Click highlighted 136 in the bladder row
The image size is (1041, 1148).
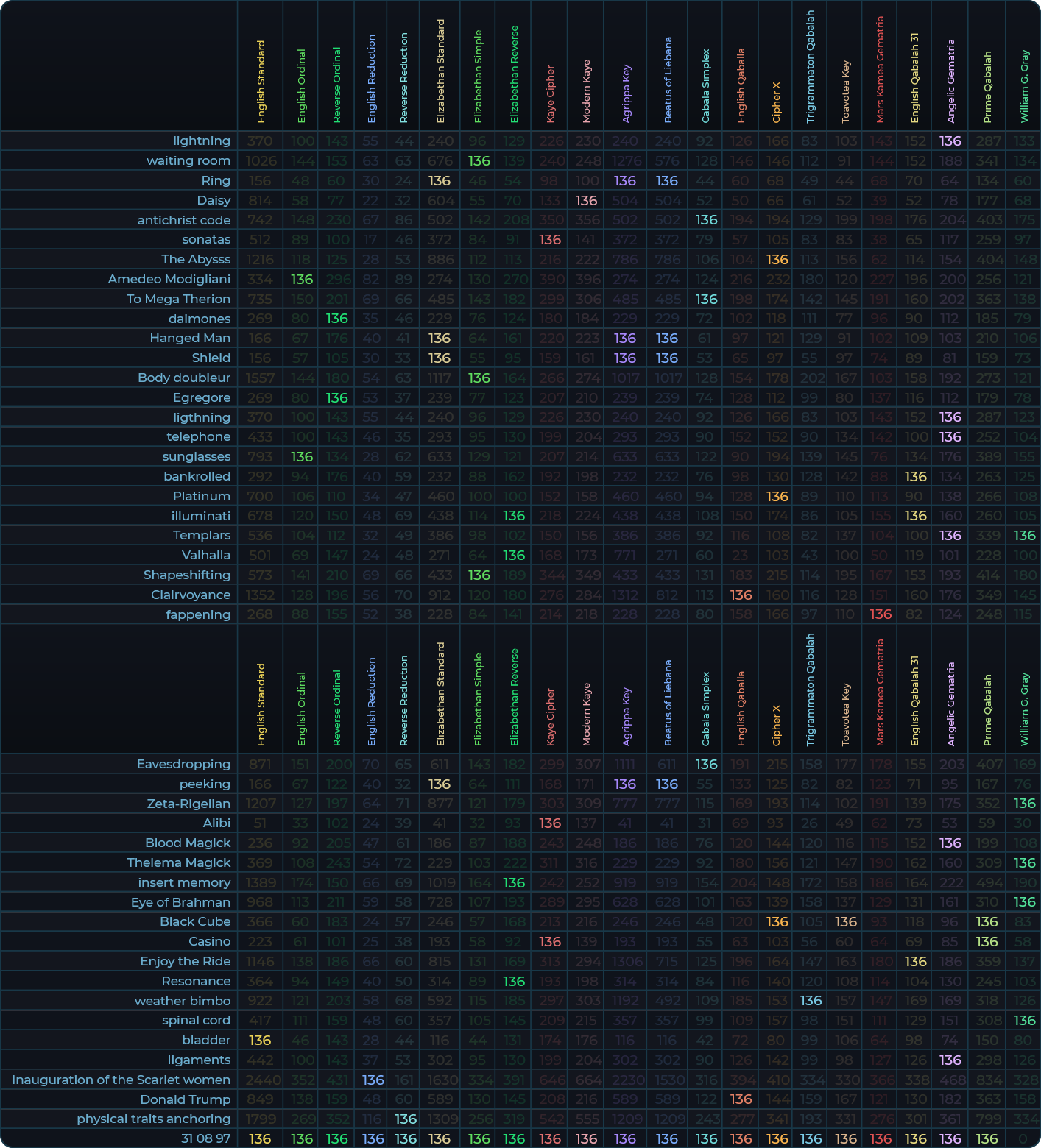[x=260, y=1040]
